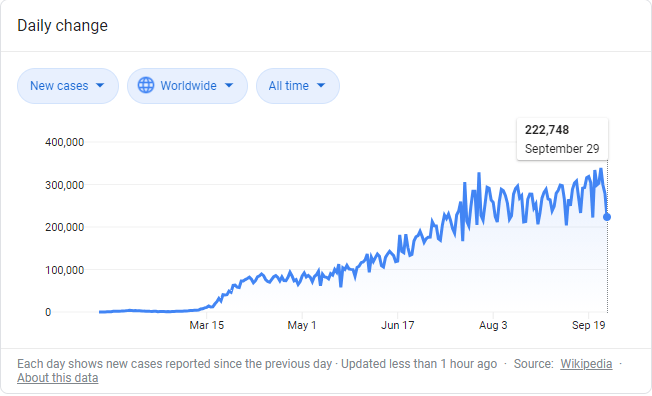Click the 100,000 y-axis label

point(64,270)
